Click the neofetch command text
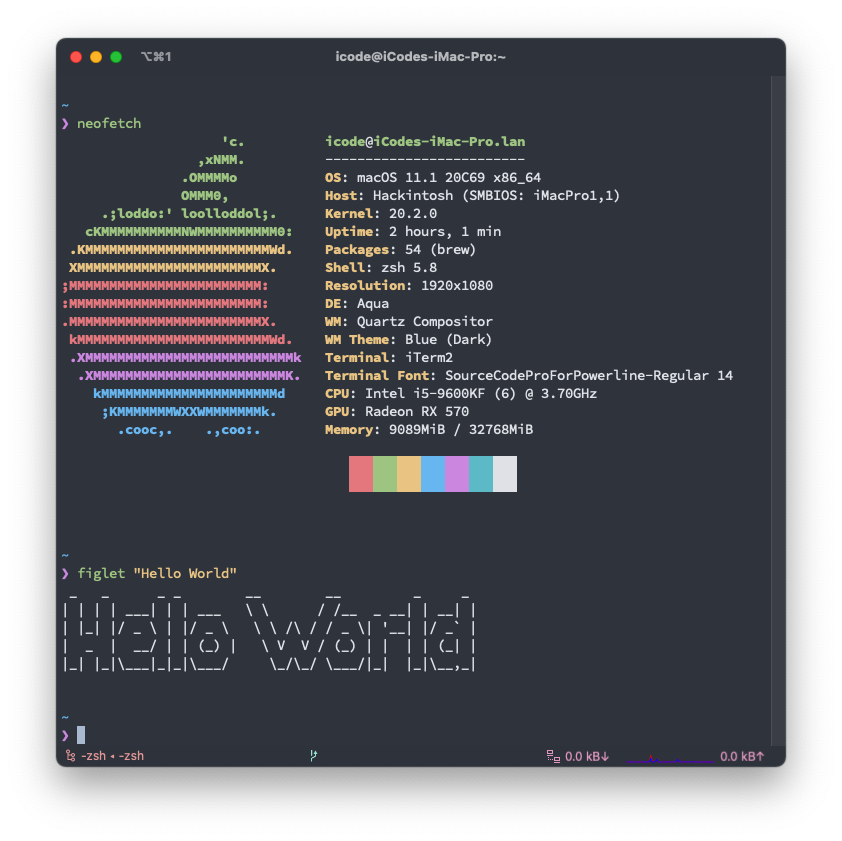Viewport: 842px width, 841px height. pyautogui.click(x=109, y=124)
